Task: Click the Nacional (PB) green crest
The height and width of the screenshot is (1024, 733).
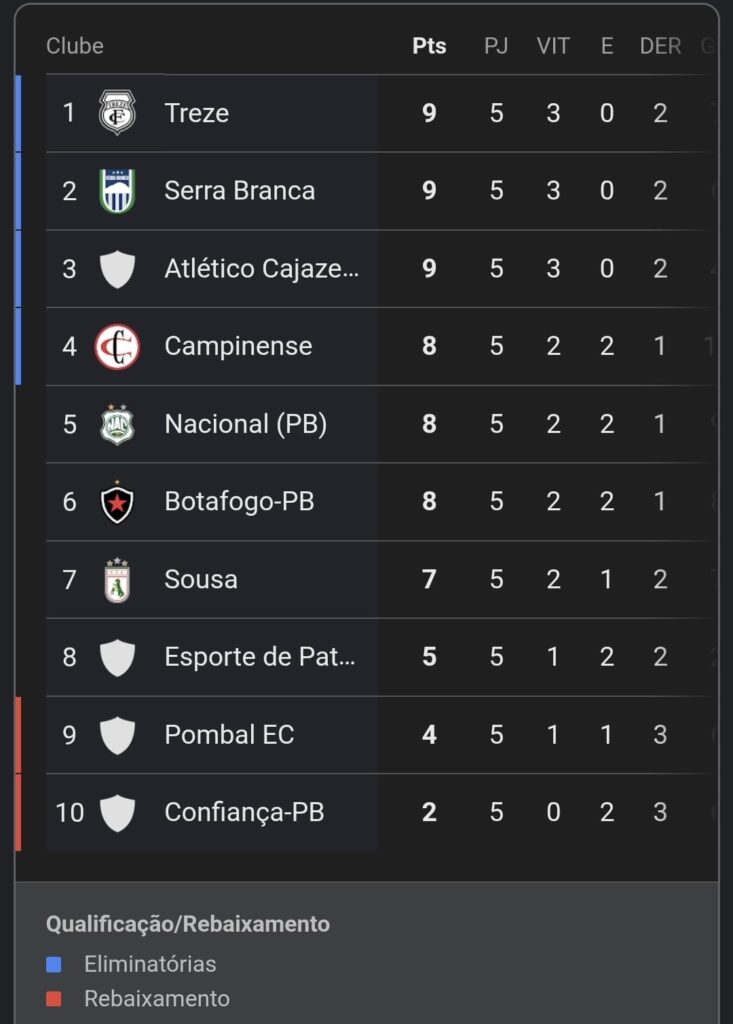Action: [117, 424]
